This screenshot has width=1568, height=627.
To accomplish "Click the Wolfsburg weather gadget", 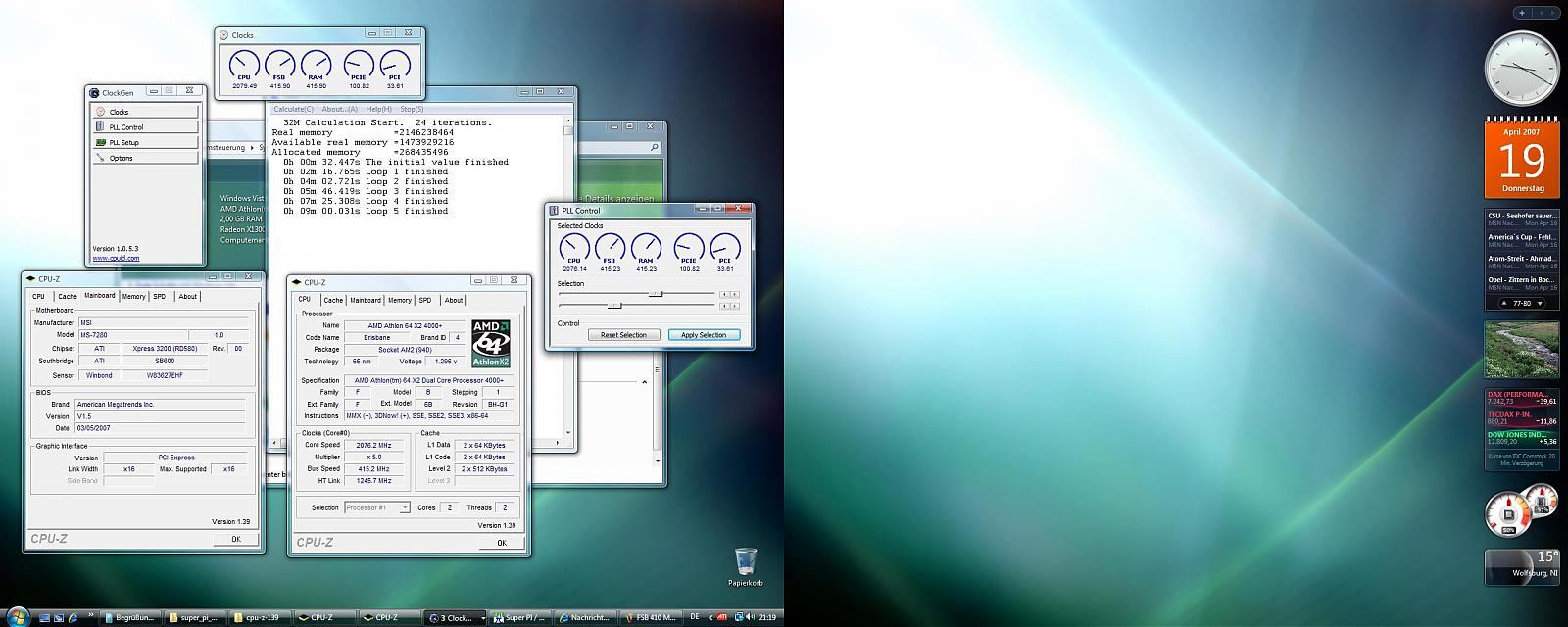I will coord(1522,566).
